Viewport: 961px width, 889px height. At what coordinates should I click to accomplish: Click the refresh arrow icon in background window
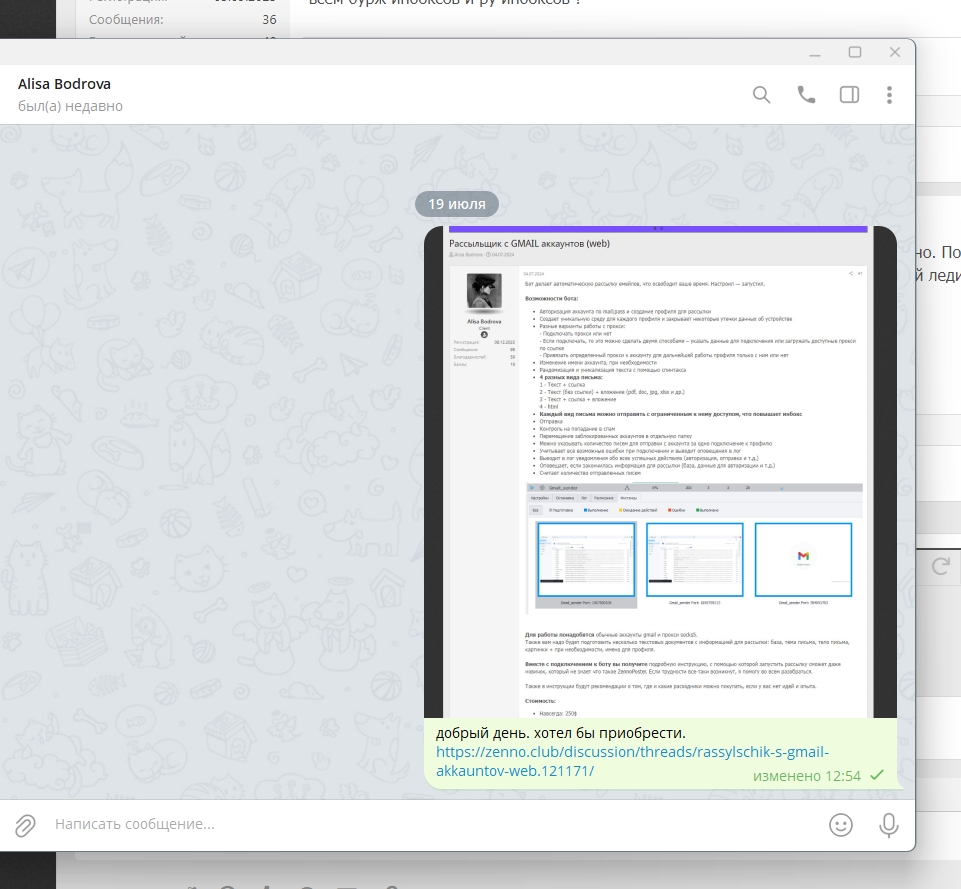[940, 566]
